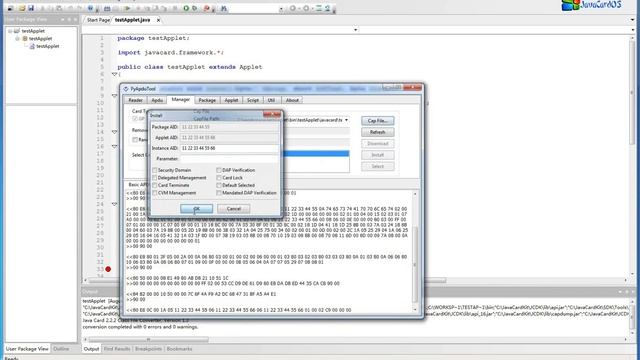Viewport: 640px width, 360px height.
Task: Close the testApplet.java editor tab
Action: click(158, 20)
